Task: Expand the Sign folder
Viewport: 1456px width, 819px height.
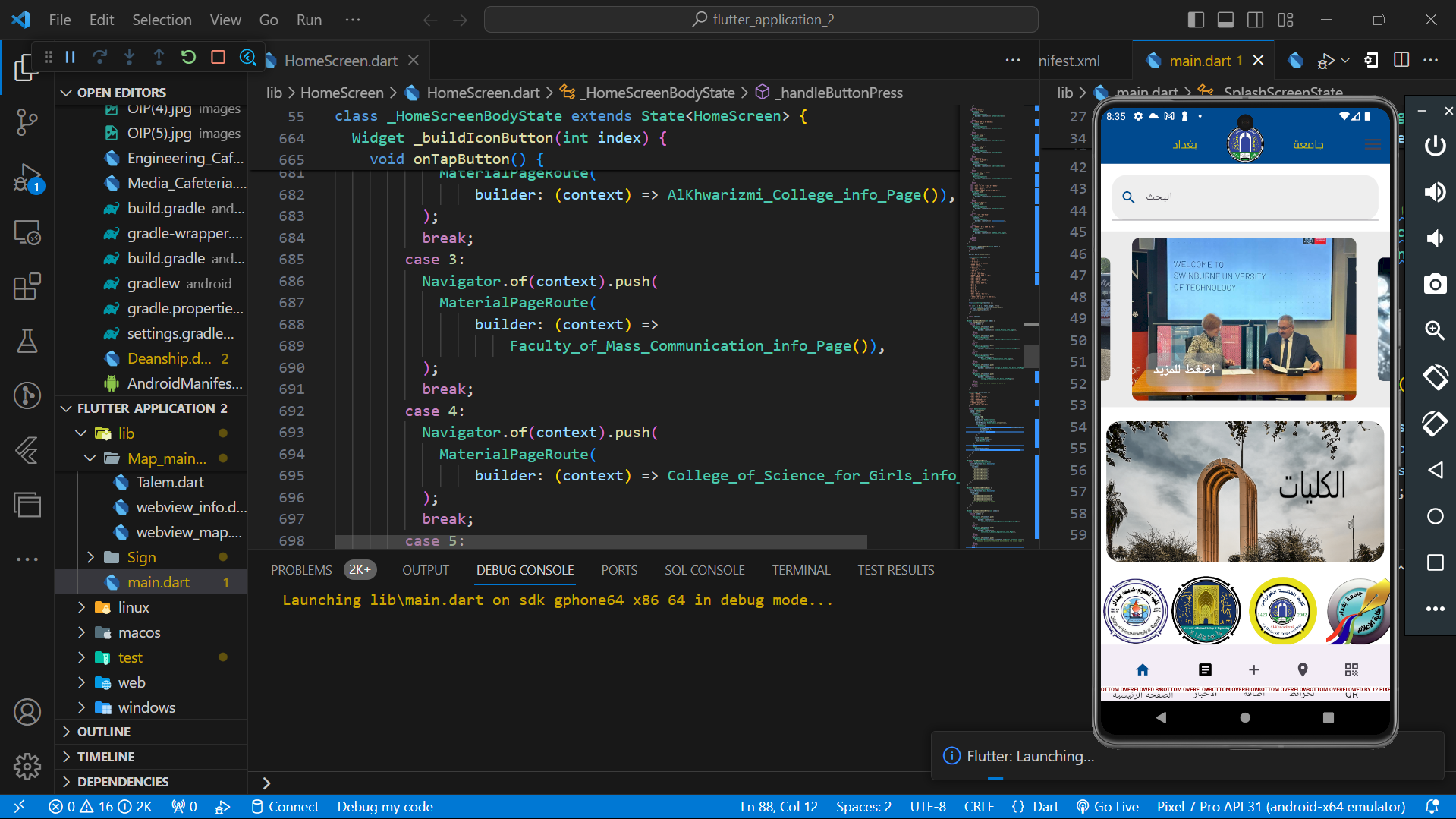Action: click(x=141, y=557)
